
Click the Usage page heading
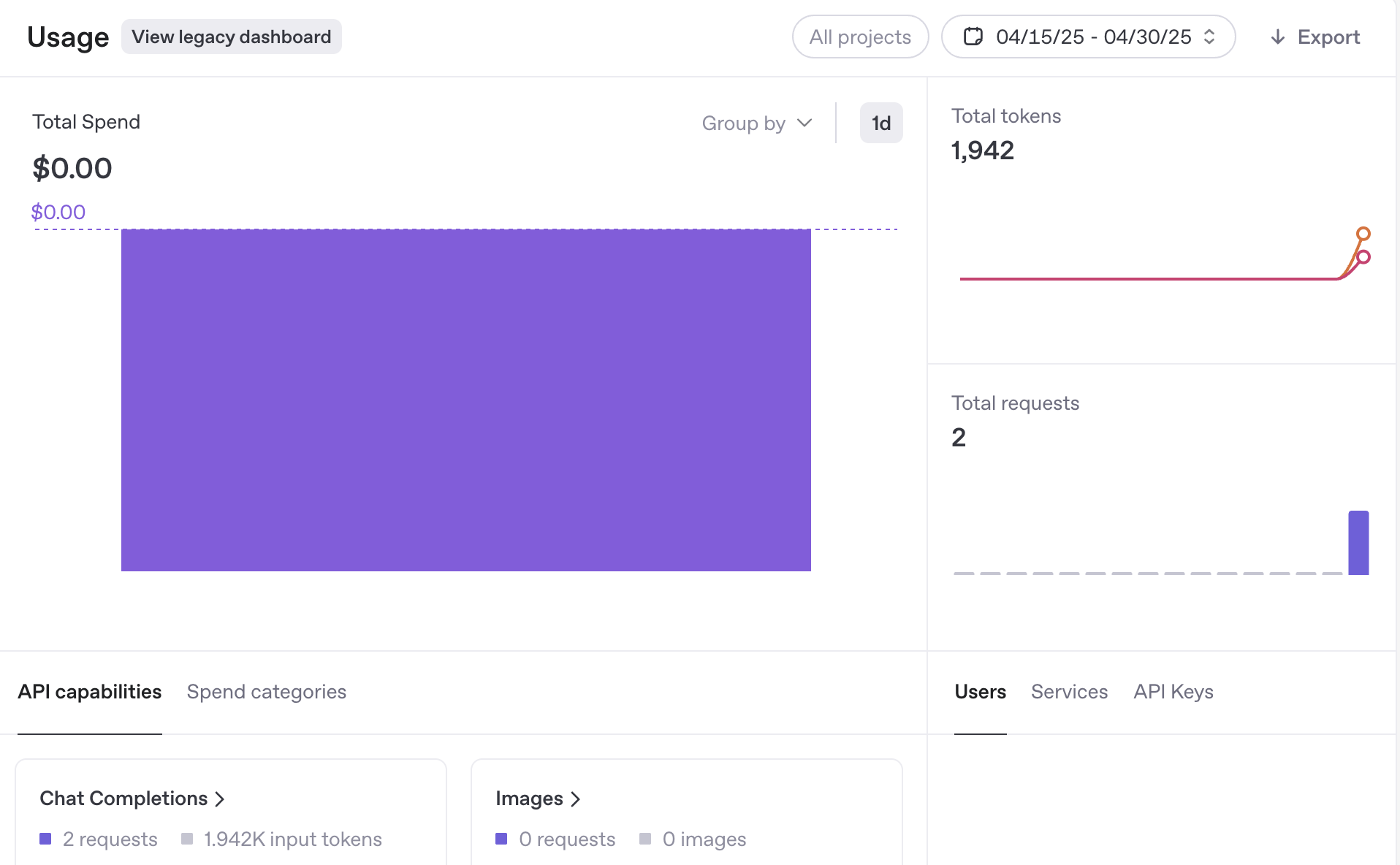pyautogui.click(x=68, y=37)
